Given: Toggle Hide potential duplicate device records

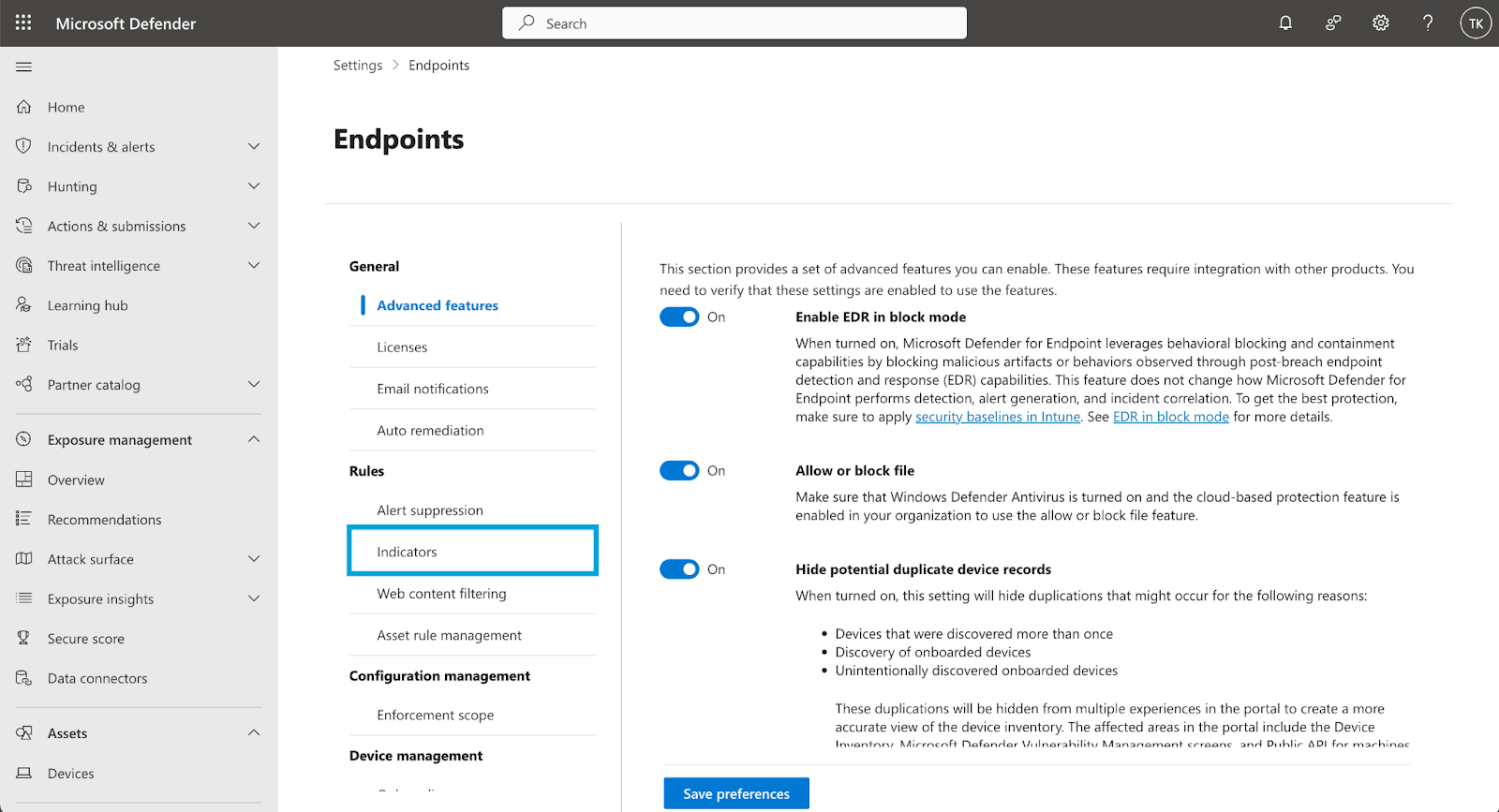Looking at the screenshot, I should tap(679, 568).
